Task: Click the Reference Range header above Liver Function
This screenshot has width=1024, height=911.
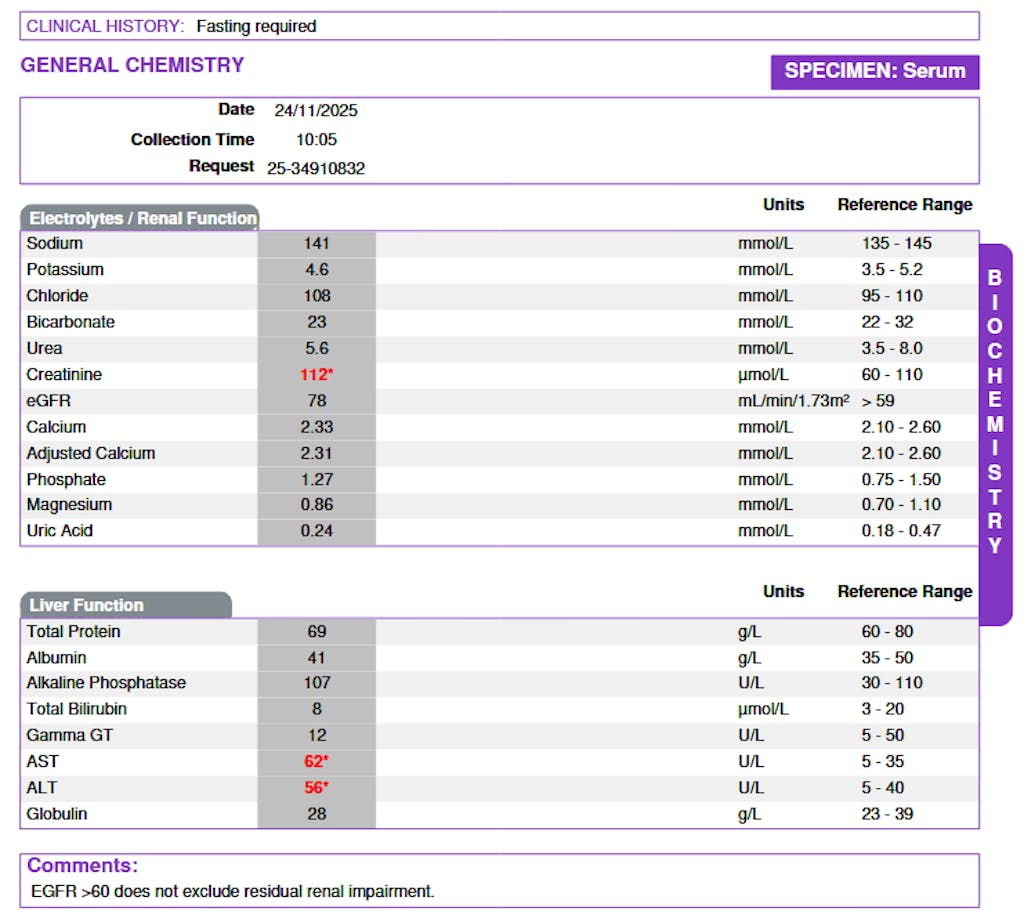Action: tap(904, 592)
